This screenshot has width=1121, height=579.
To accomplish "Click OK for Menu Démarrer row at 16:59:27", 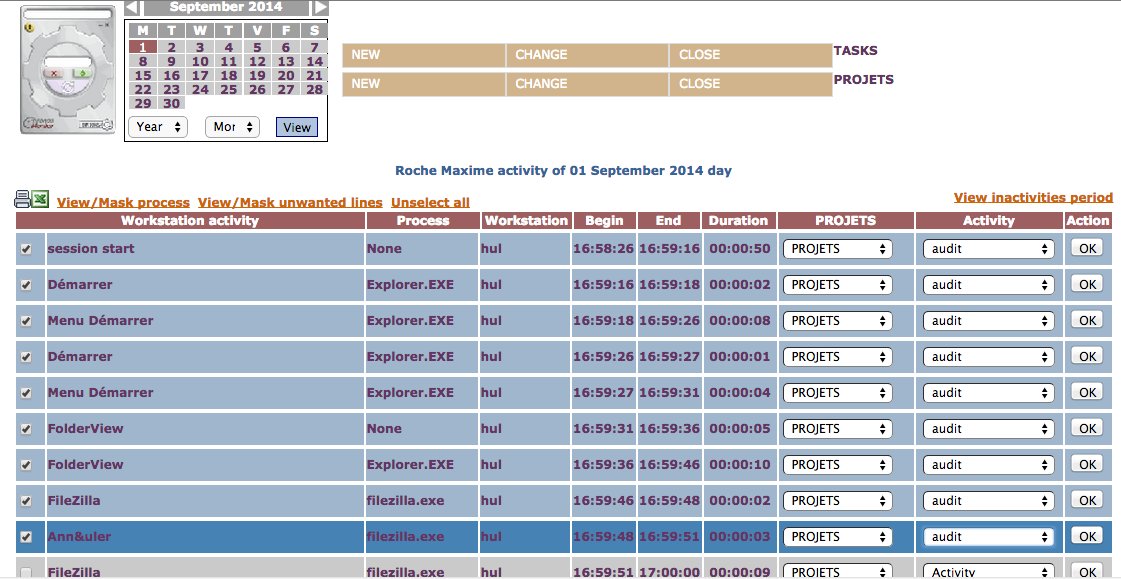I will coord(1087,392).
